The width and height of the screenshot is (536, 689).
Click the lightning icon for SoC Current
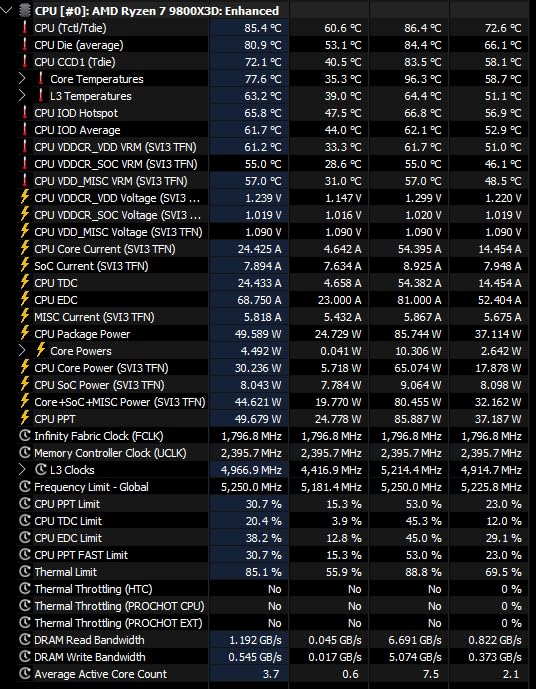tap(25, 266)
